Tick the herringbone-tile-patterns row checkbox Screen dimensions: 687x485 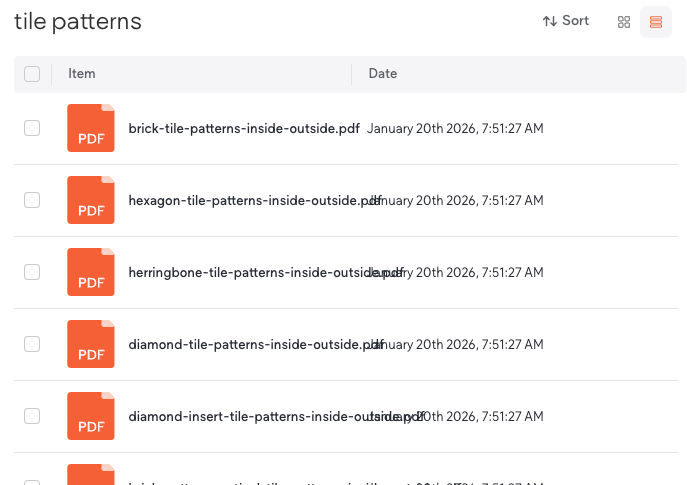pyautogui.click(x=32, y=272)
